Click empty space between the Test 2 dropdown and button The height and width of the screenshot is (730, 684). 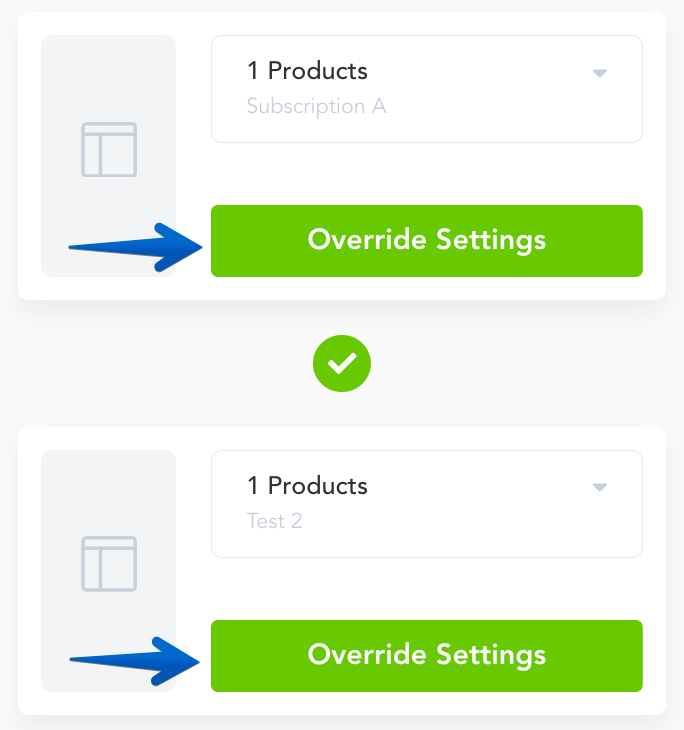click(427, 588)
